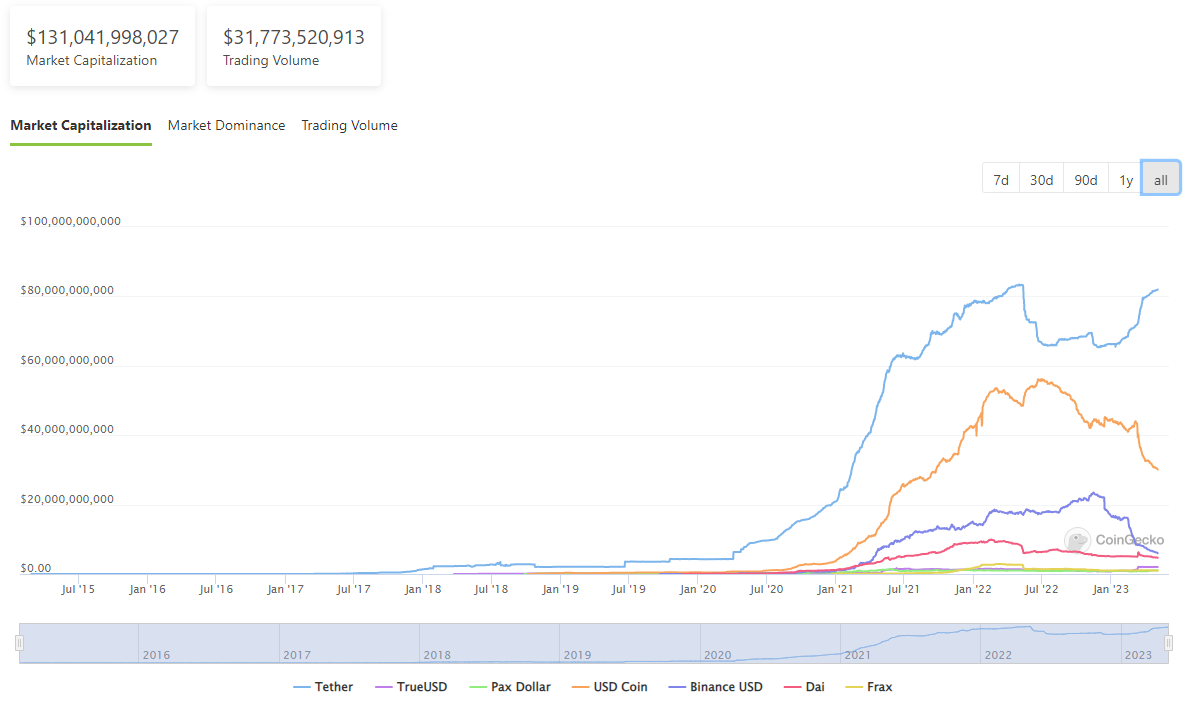The width and height of the screenshot is (1190, 710).
Task: Open the Market Dominance tab
Action: 226,126
